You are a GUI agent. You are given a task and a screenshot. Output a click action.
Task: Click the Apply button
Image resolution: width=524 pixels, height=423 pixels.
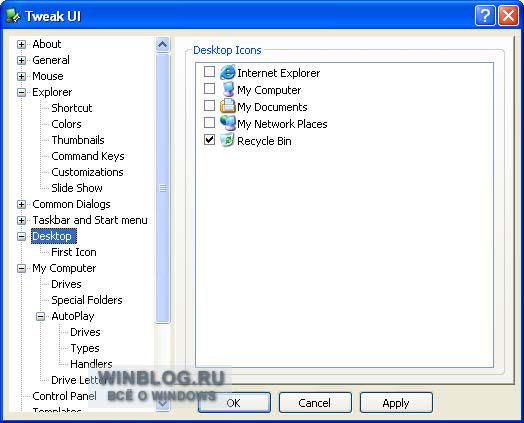pos(396,403)
